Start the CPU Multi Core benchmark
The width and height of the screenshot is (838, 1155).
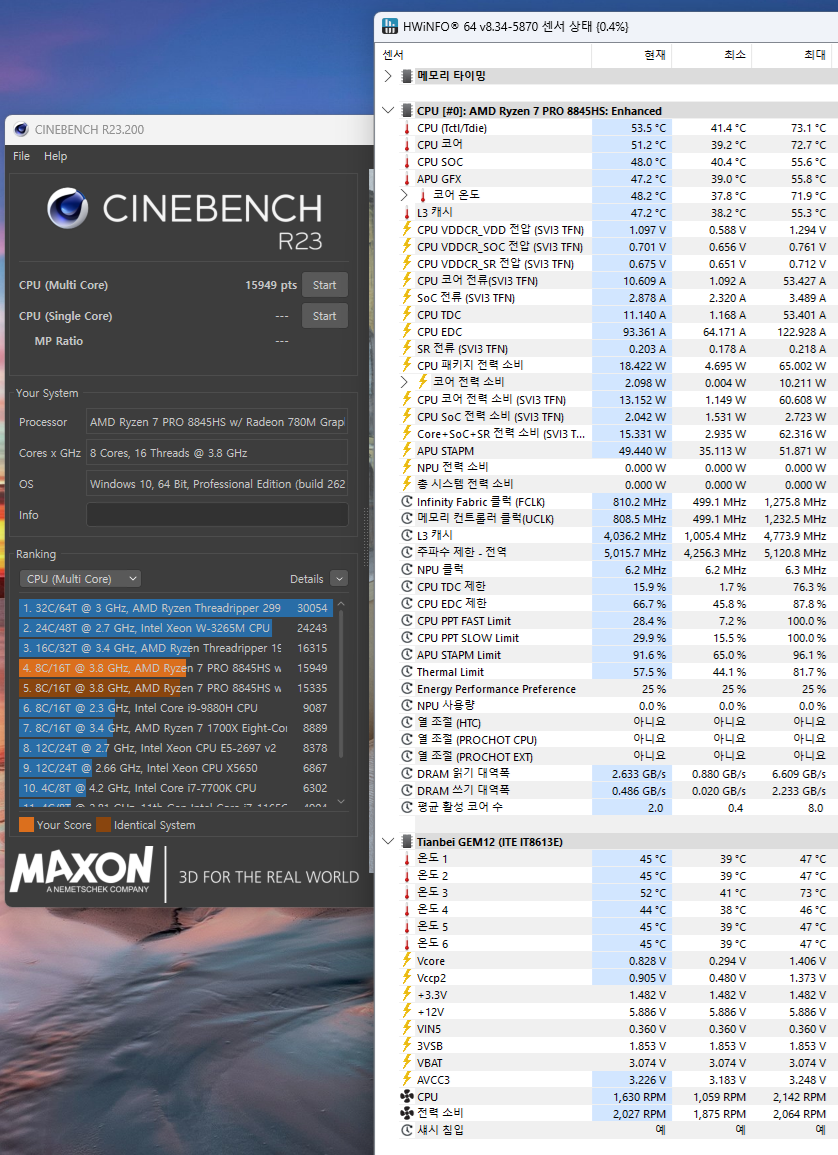(x=324, y=285)
